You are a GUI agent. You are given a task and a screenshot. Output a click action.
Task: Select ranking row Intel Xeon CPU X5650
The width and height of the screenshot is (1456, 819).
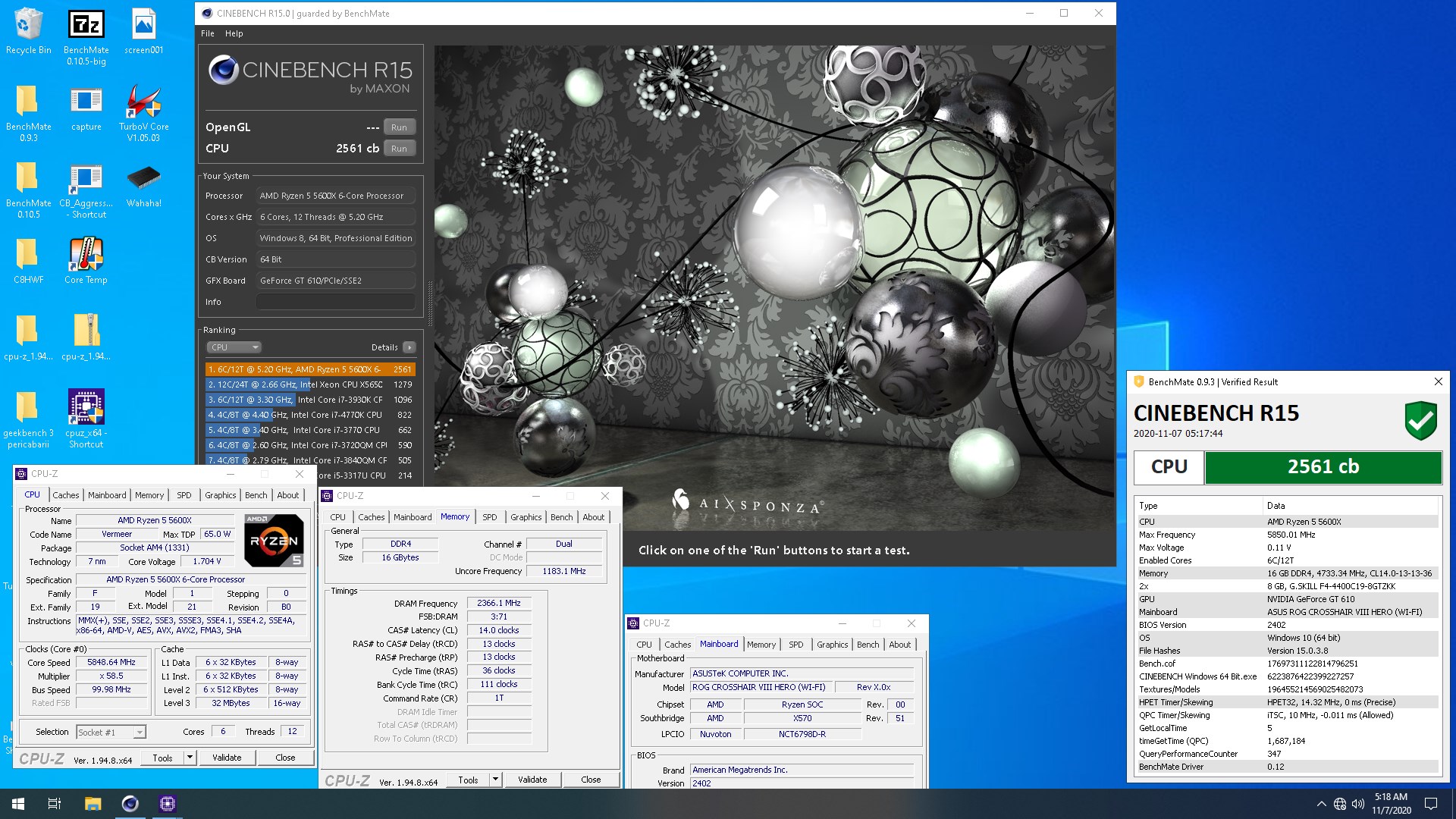(x=310, y=384)
